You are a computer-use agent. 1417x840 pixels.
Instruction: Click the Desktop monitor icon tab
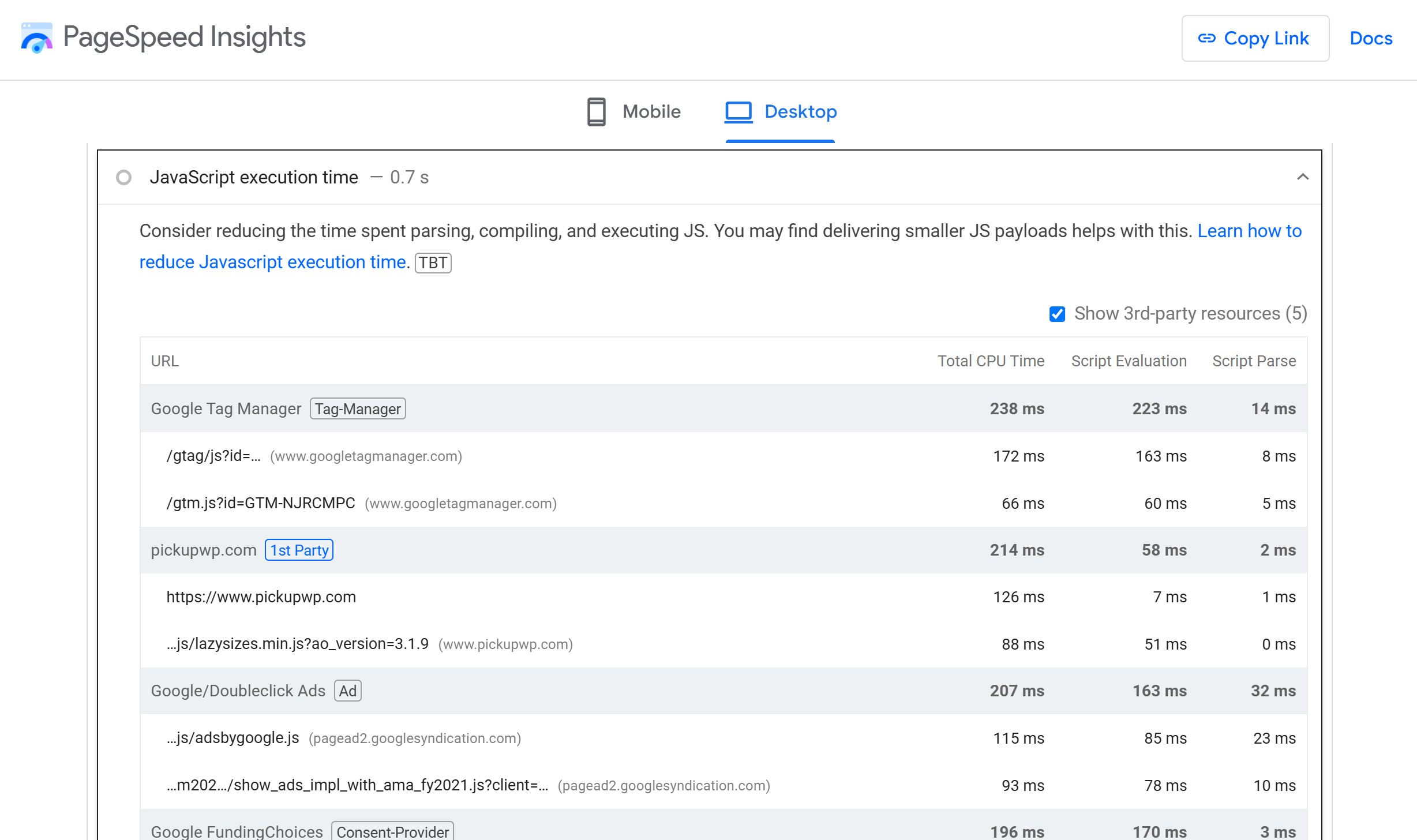(x=737, y=111)
